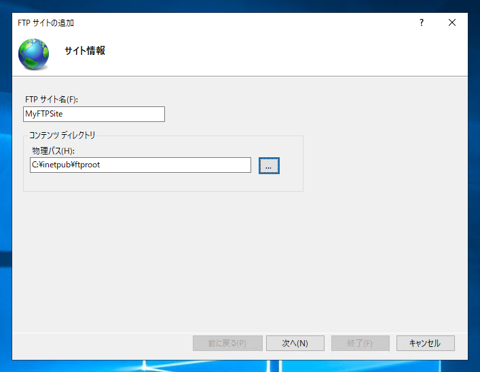Click the サイト情報 heading text
Viewport: 480px width, 372px height.
point(85,51)
